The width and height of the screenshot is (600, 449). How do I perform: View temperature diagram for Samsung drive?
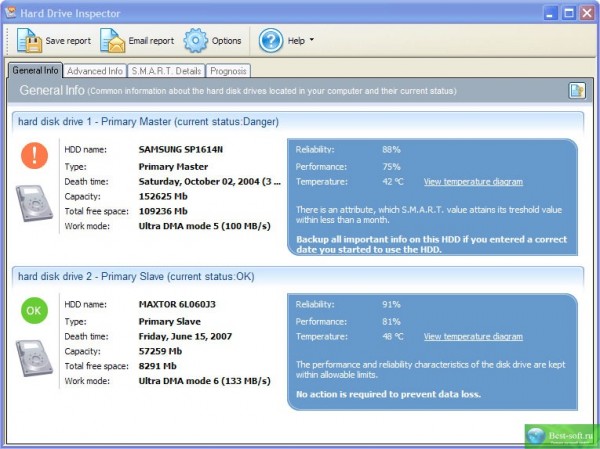473,182
